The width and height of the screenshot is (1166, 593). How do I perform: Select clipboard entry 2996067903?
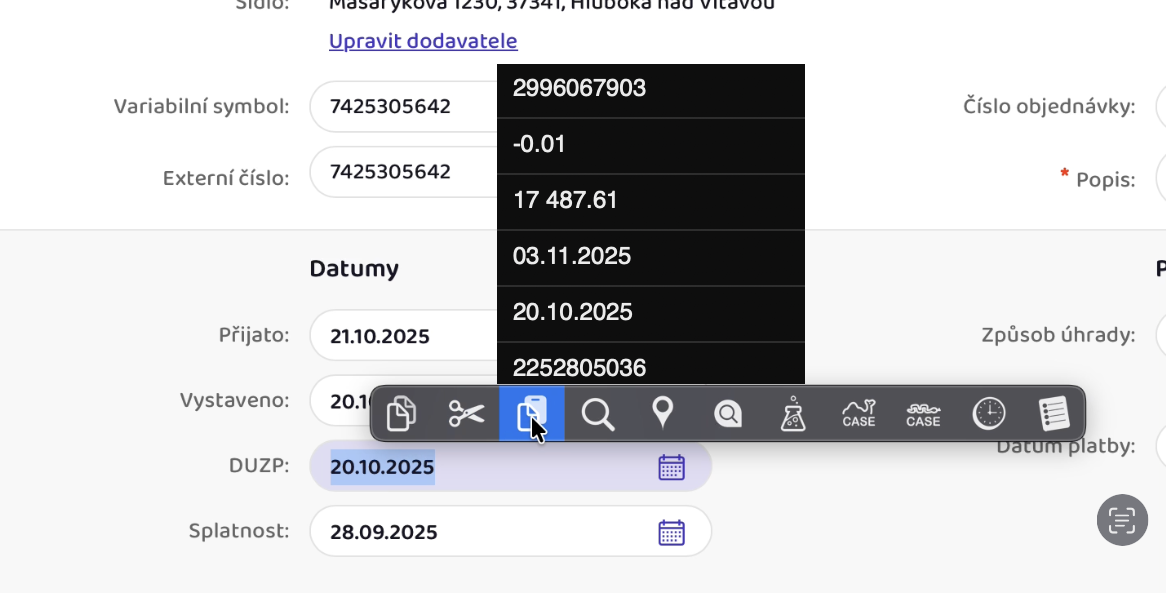pos(650,89)
